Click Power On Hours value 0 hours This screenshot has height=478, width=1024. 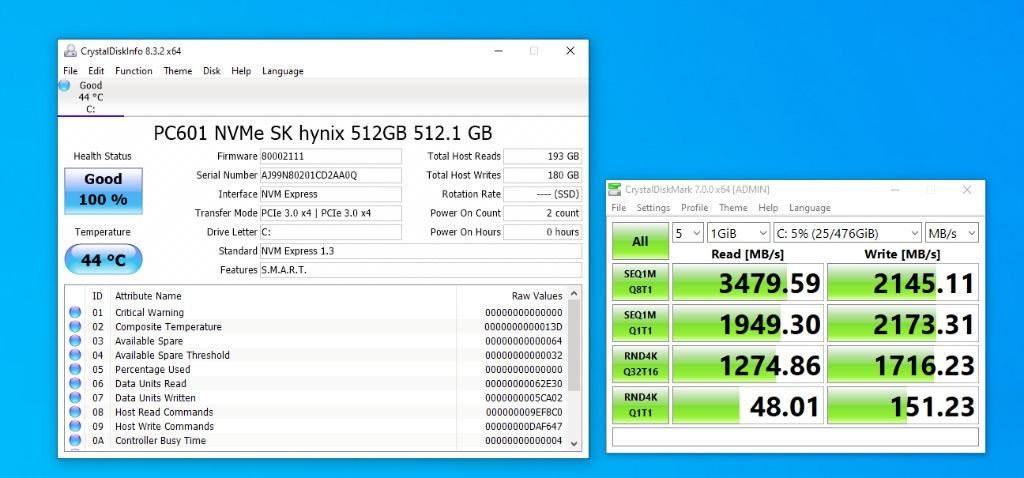tap(543, 232)
